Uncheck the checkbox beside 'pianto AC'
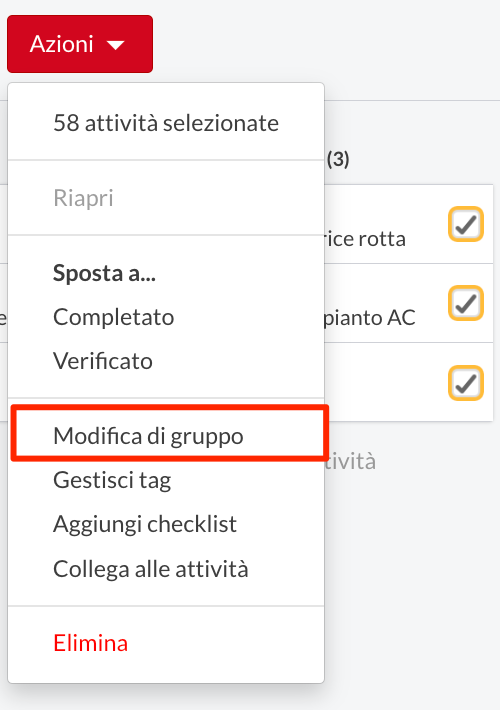The image size is (500, 710). coord(466,303)
